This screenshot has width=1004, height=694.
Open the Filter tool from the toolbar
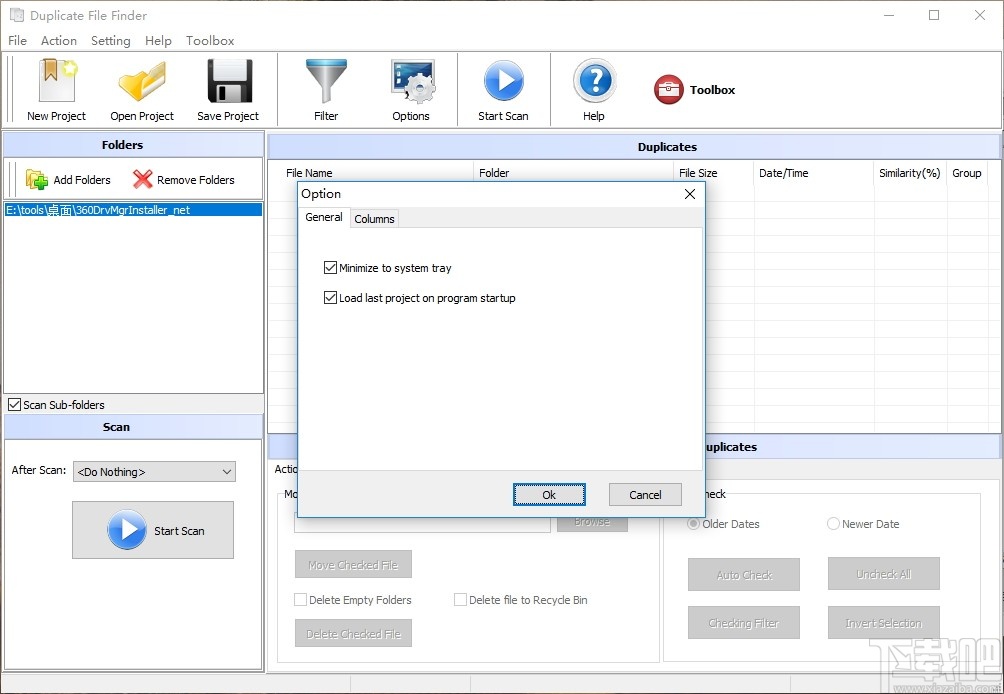[327, 88]
